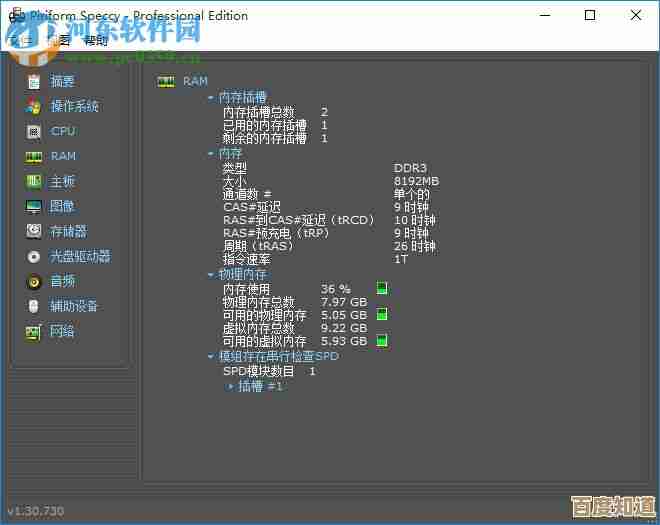Collapse the 物理内存 (Physical Memory) section
The width and height of the screenshot is (660, 525).
211,275
